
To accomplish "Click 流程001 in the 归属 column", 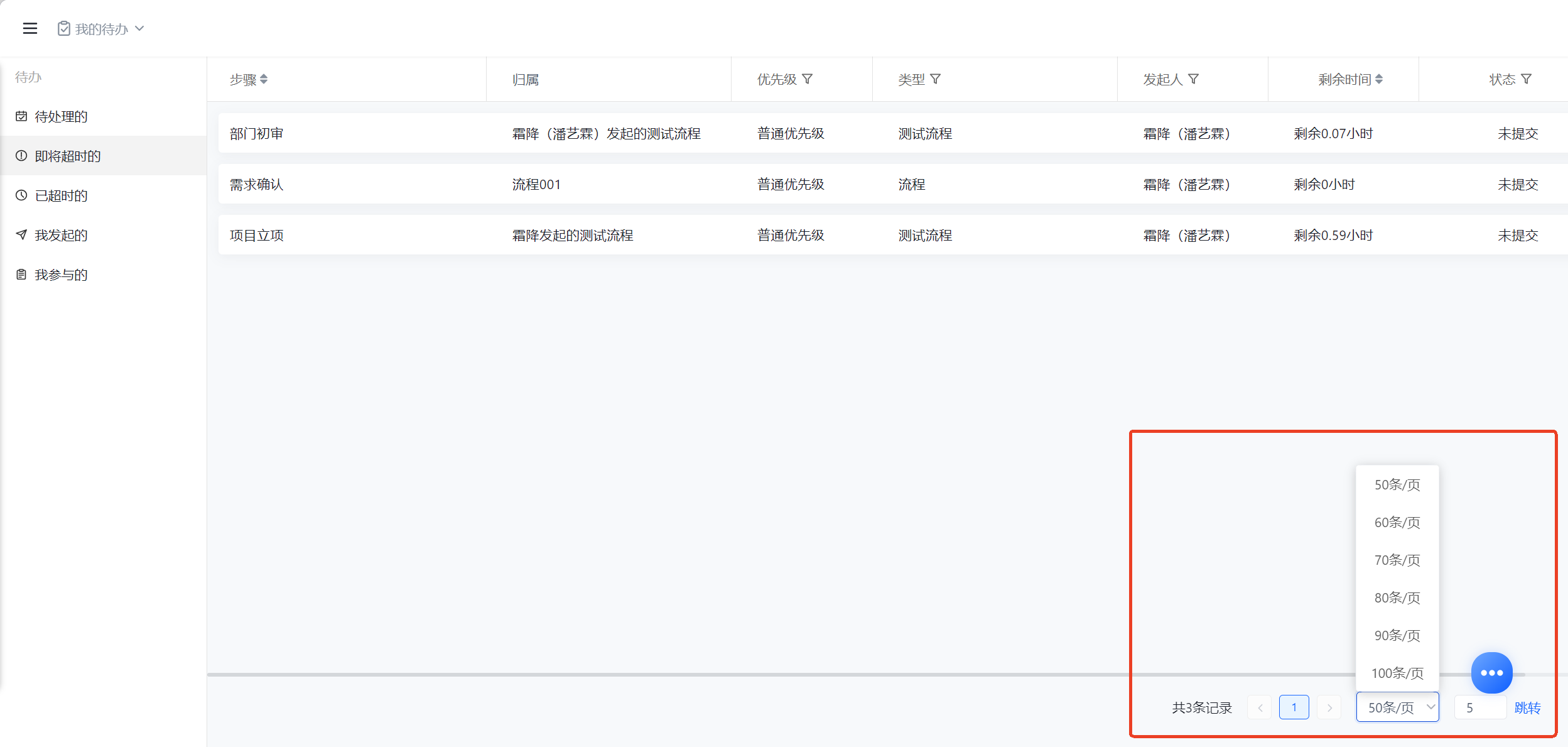I will click(x=536, y=184).
